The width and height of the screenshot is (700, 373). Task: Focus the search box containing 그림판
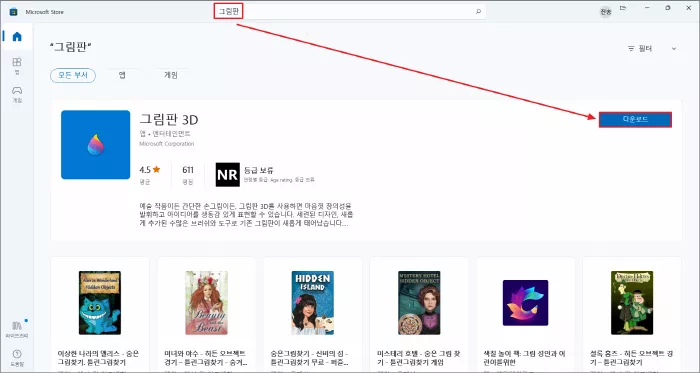tap(350, 12)
